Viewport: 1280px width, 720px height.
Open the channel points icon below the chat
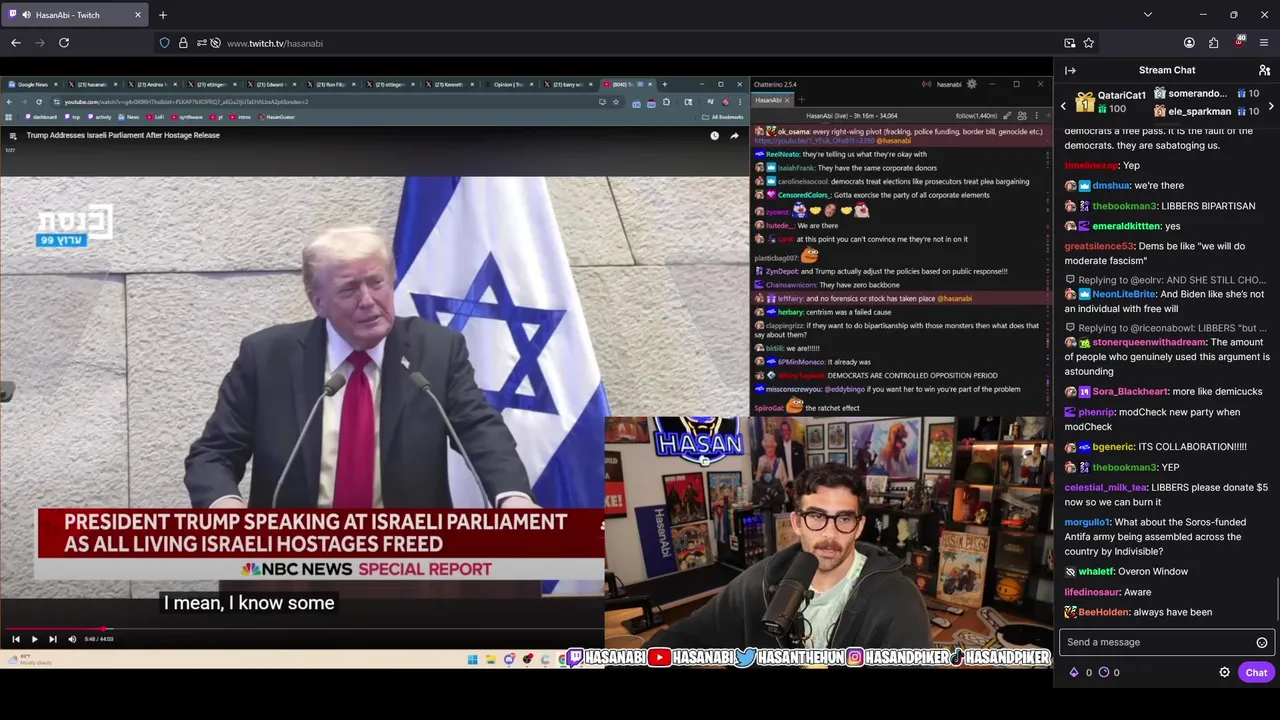(x=1104, y=673)
